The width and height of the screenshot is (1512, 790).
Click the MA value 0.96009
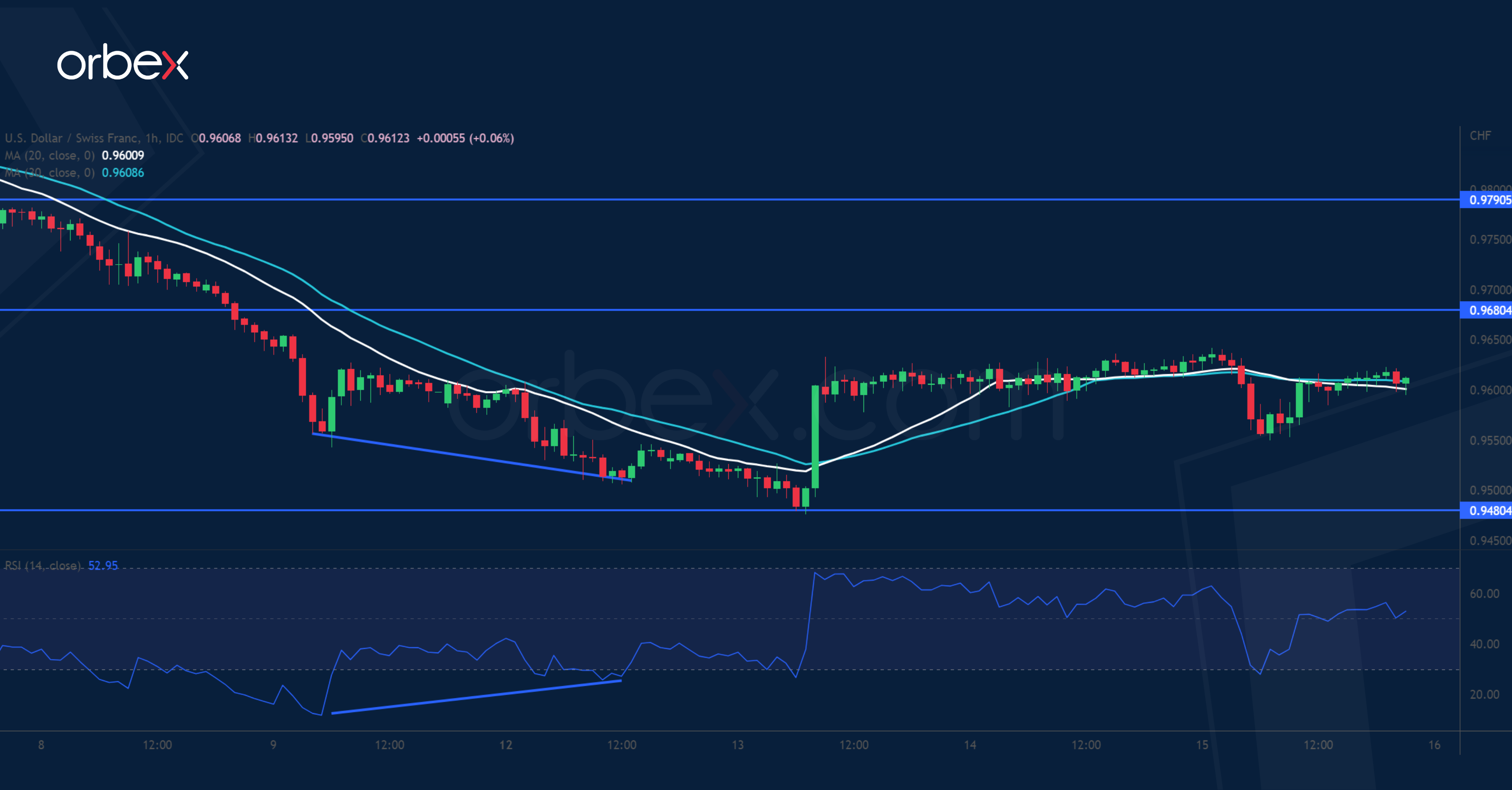tap(124, 155)
